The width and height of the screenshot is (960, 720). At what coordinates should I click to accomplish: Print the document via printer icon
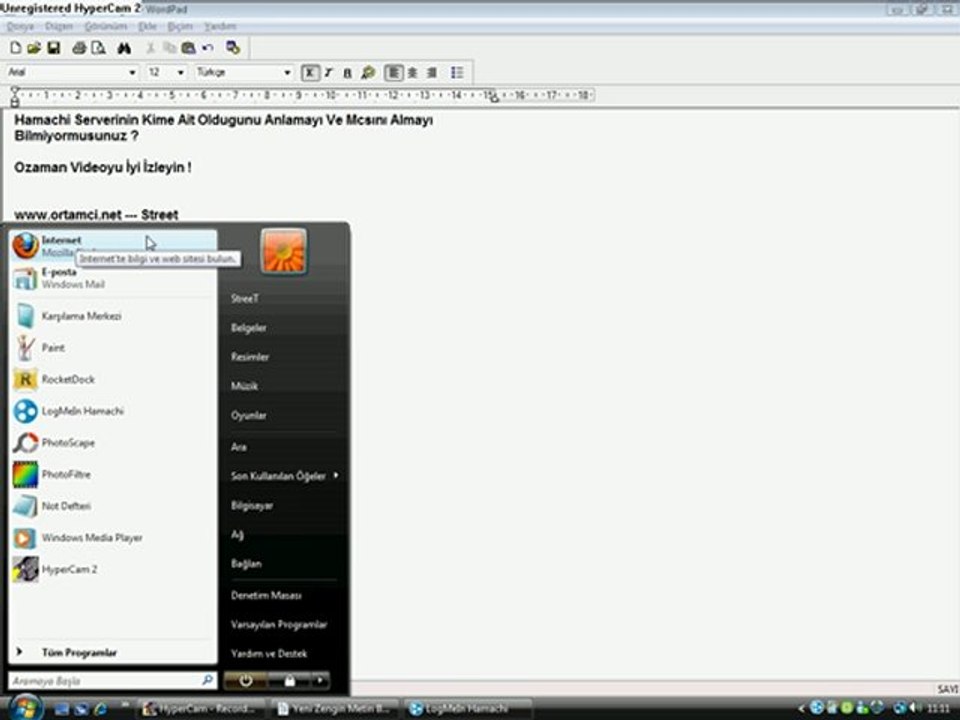pos(79,48)
